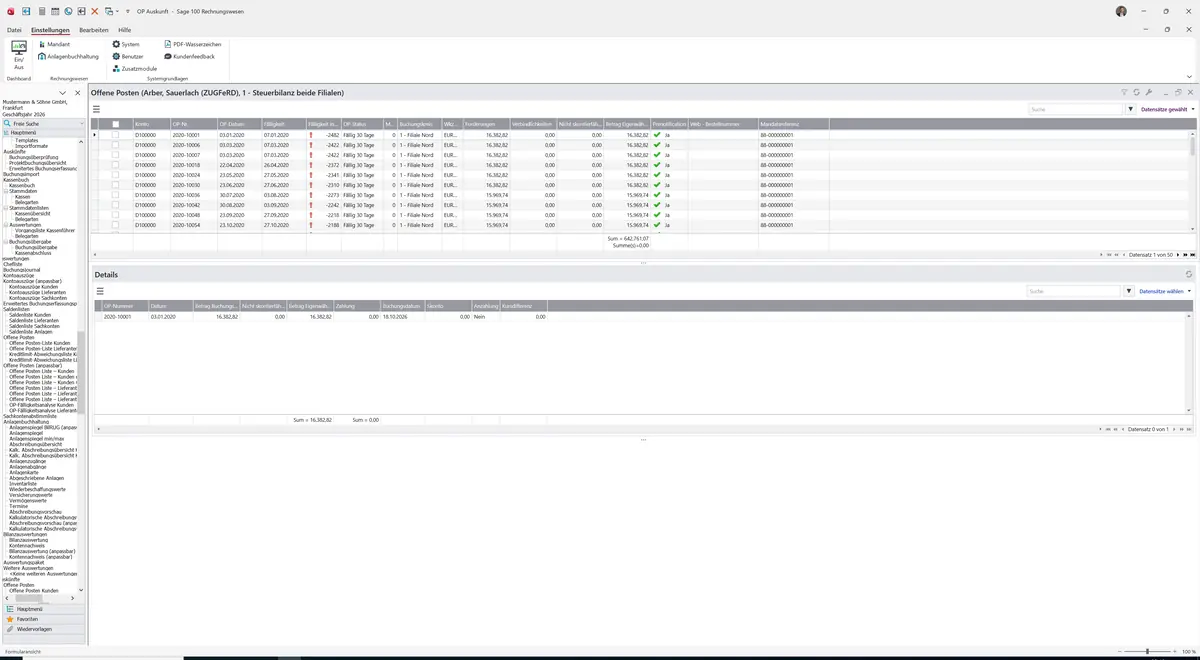The image size is (1200, 660).
Task: Collapse the ribbon chevron
Action: tap(1188, 76)
